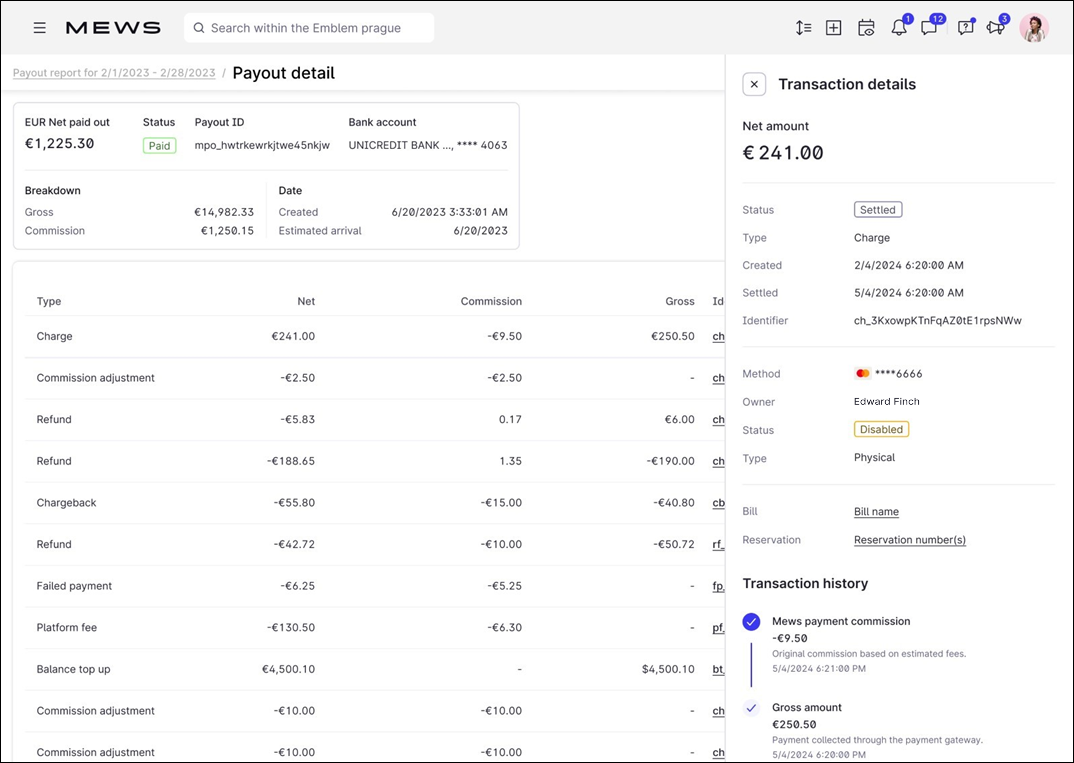Screen dimensions: 1074x763
Task: Click the MEWS logo
Action: tap(113, 28)
